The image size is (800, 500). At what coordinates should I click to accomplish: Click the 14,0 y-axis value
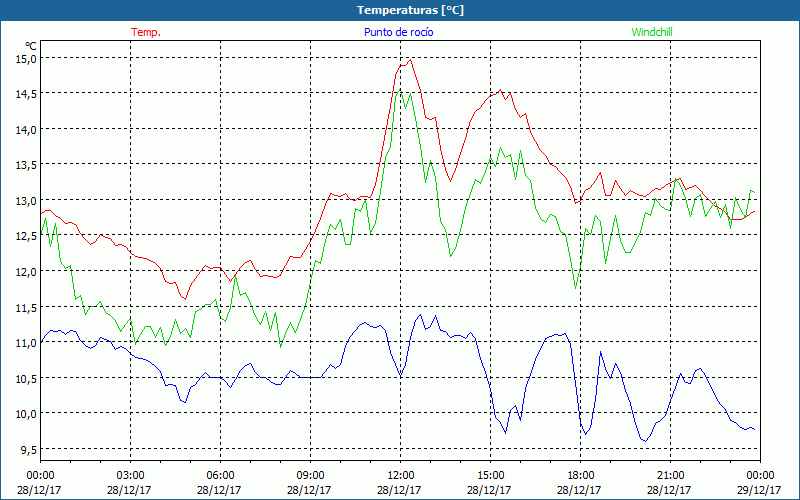click(x=27, y=130)
